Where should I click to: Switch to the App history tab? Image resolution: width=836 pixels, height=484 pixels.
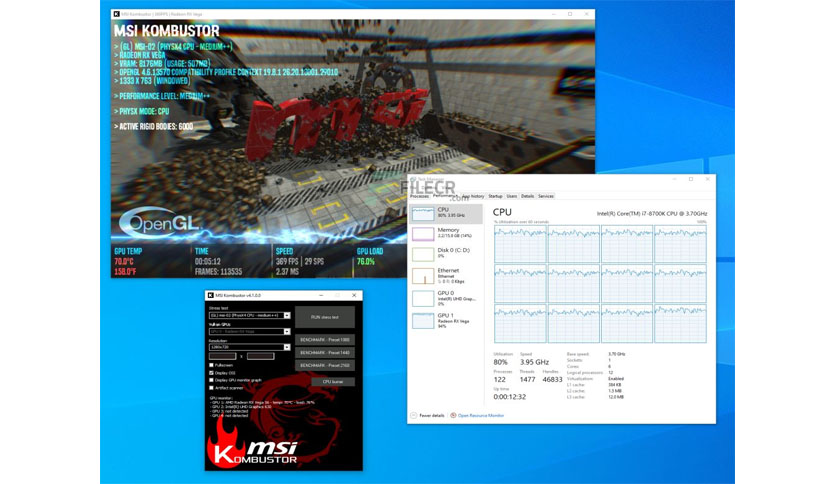pyautogui.click(x=473, y=196)
